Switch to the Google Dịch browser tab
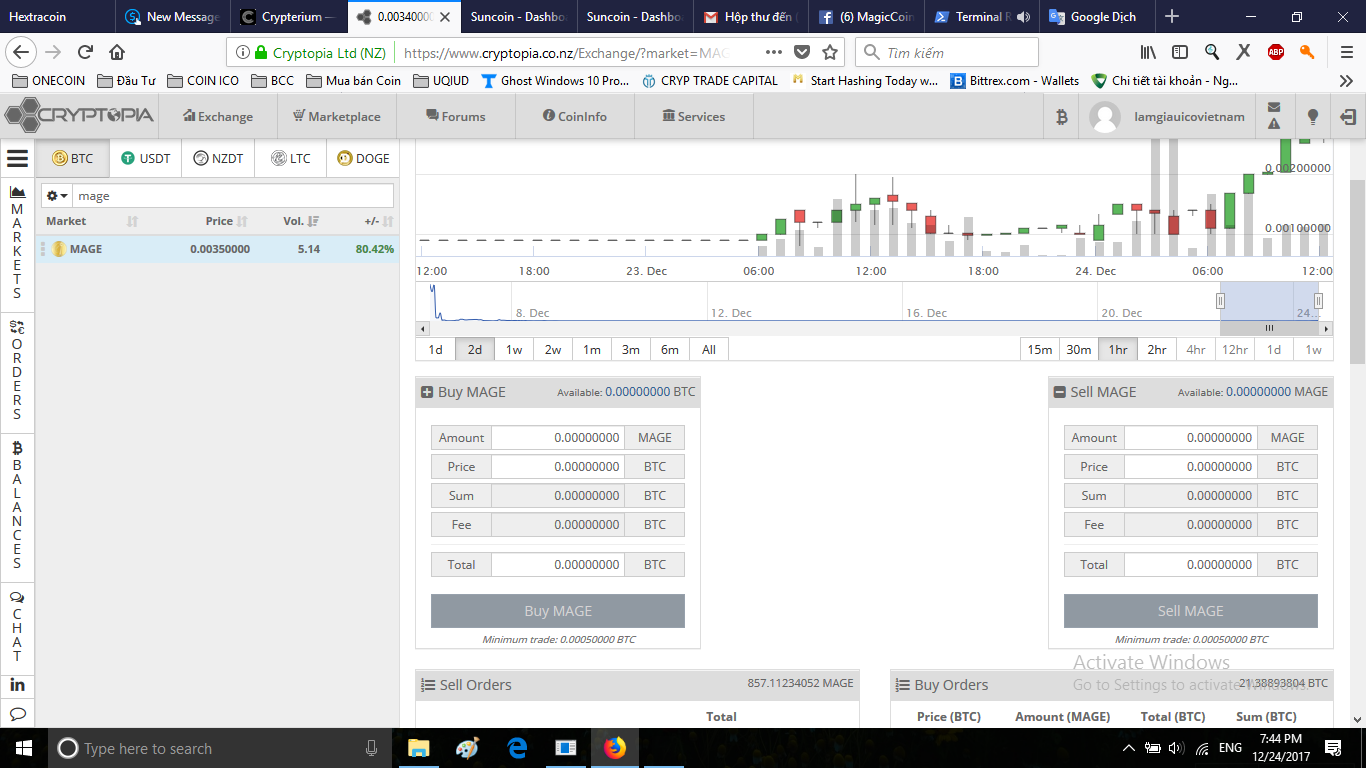 pyautogui.click(x=1098, y=17)
